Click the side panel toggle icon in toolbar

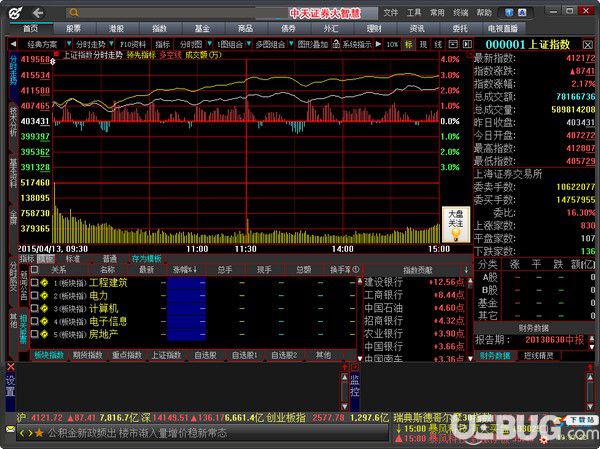coord(467,44)
